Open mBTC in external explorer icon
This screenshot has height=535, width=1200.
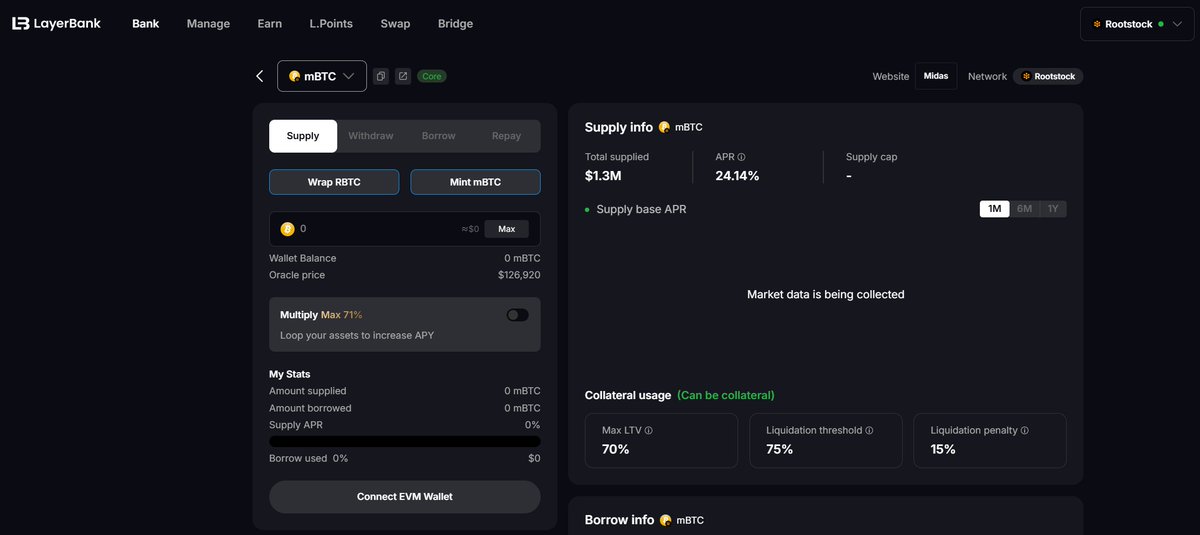[x=402, y=76]
